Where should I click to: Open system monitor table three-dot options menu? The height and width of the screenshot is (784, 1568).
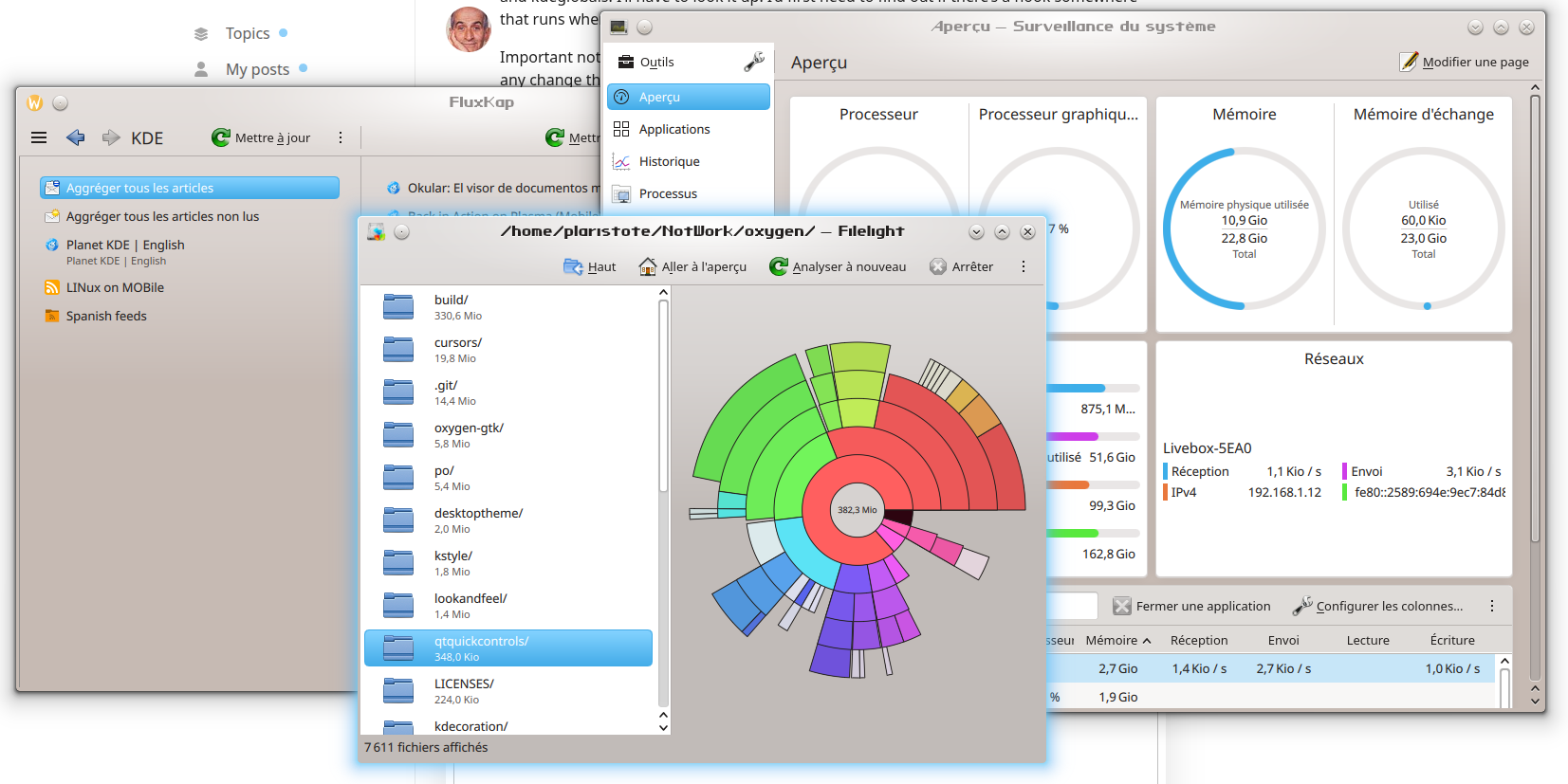1491,606
